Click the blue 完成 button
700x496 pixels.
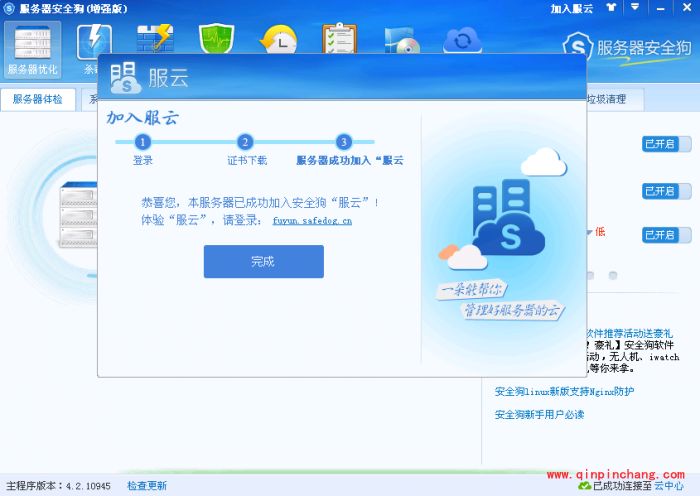[x=263, y=261]
